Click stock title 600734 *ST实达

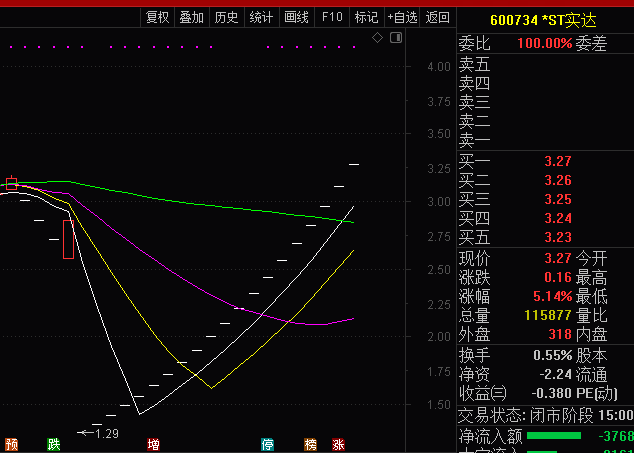click(543, 20)
